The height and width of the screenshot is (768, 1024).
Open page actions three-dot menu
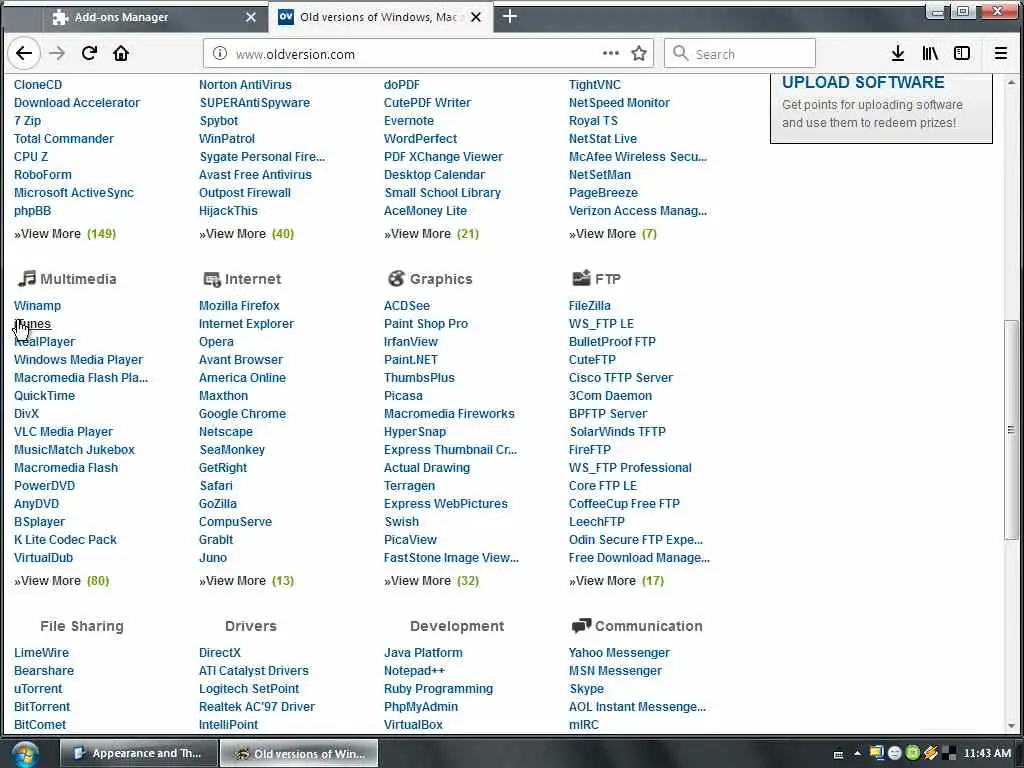click(611, 54)
